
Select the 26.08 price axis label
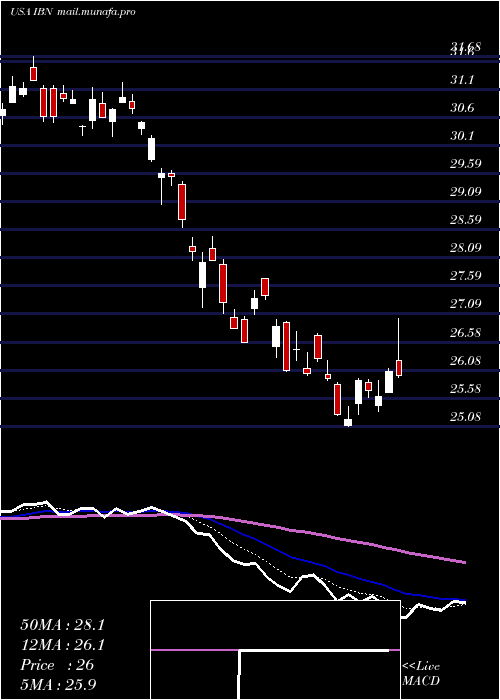pyautogui.click(x=466, y=361)
